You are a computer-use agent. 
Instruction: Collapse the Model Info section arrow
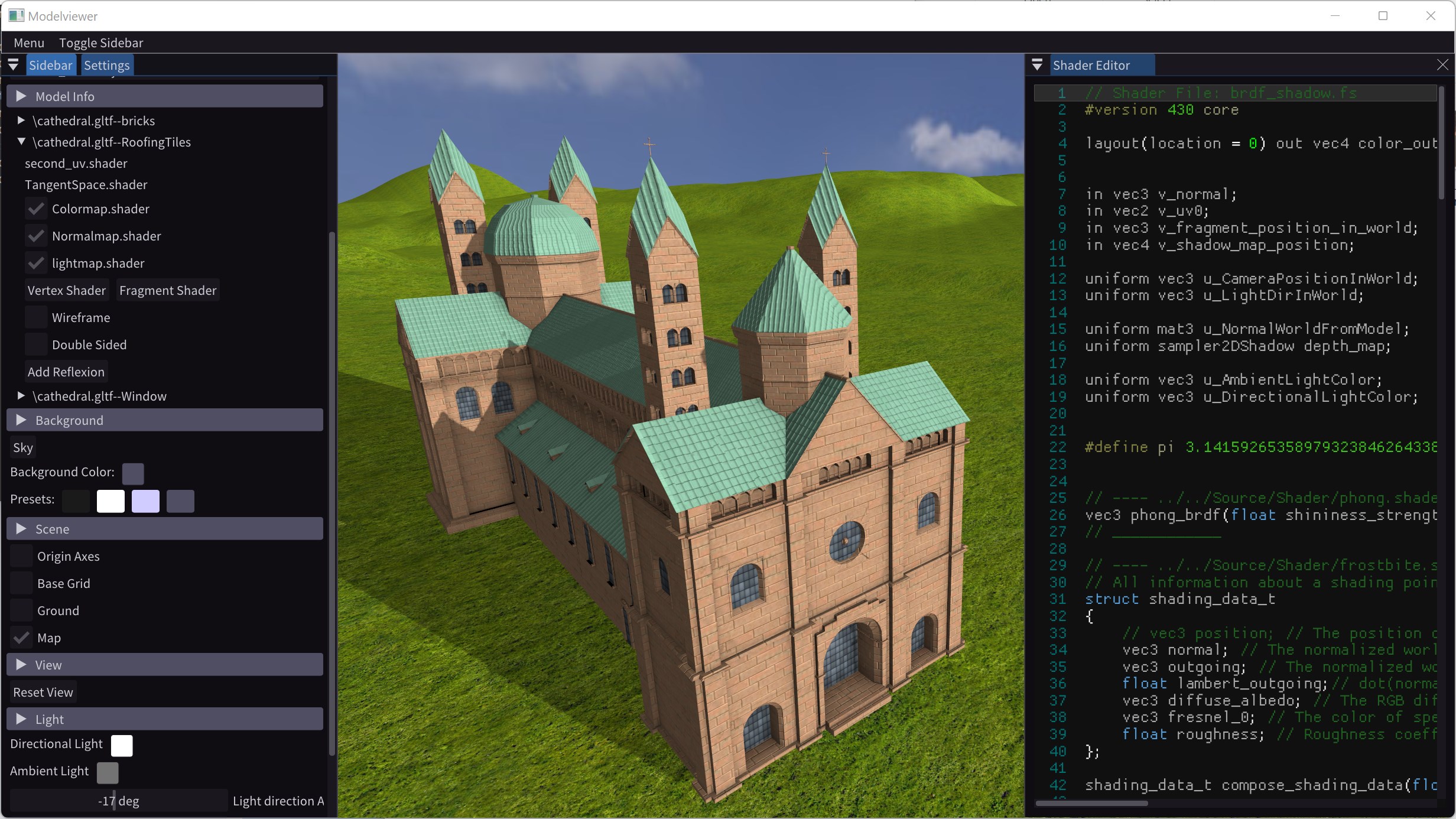point(21,96)
